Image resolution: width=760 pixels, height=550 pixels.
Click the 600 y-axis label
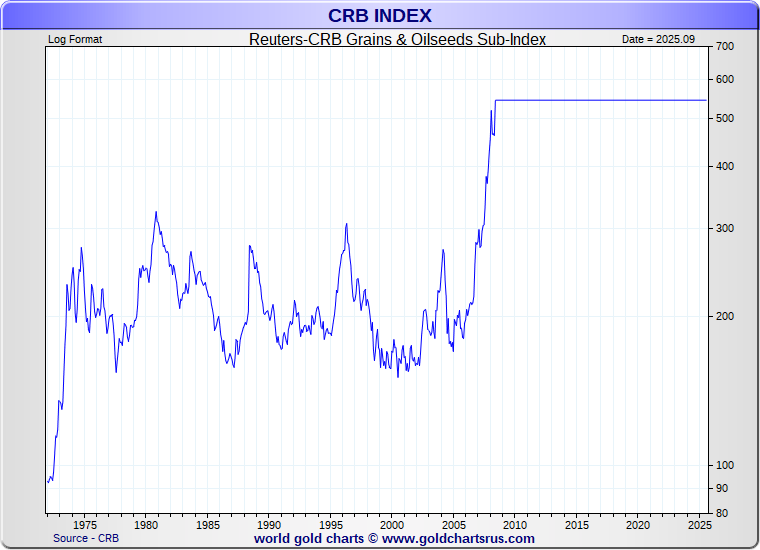(725, 79)
